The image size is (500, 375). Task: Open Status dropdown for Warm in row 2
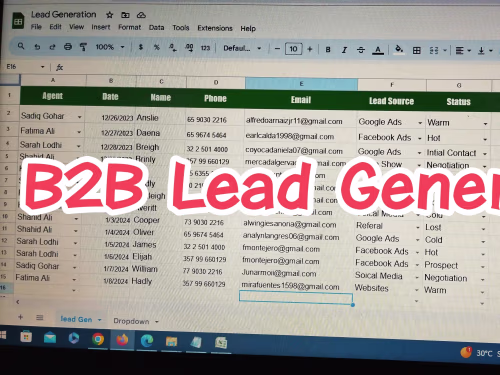[x=485, y=124]
